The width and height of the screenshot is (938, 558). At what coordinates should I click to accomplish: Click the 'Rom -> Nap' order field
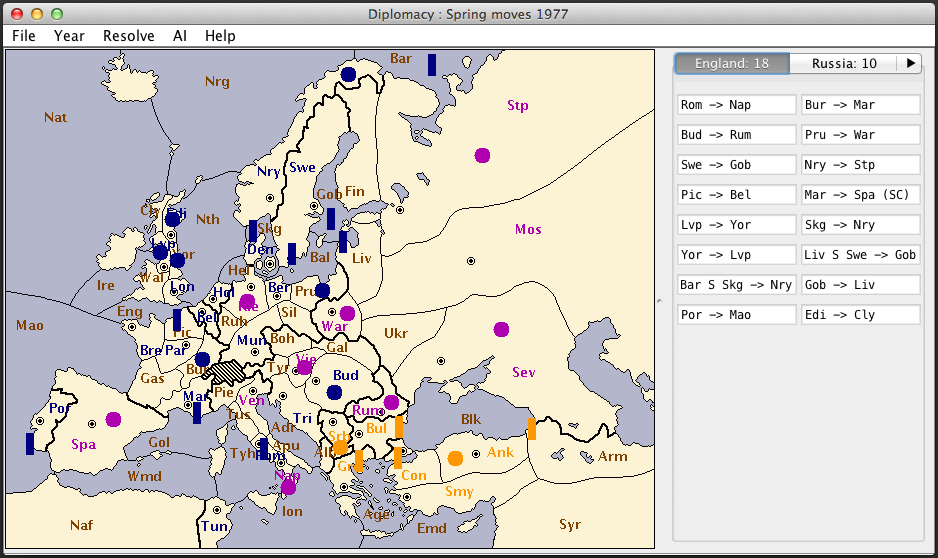(736, 105)
